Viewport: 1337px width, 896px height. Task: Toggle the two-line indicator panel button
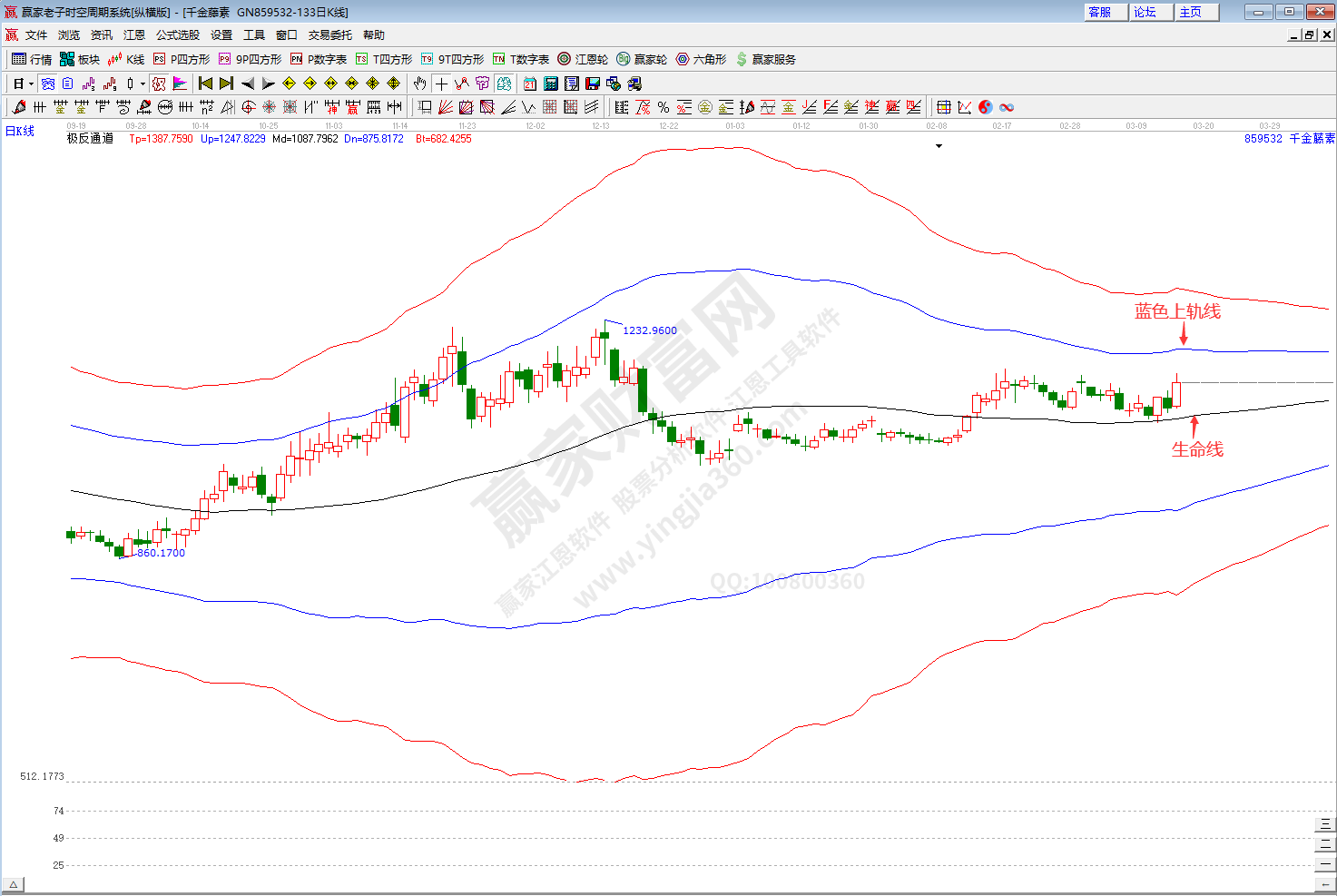click(x=1325, y=843)
